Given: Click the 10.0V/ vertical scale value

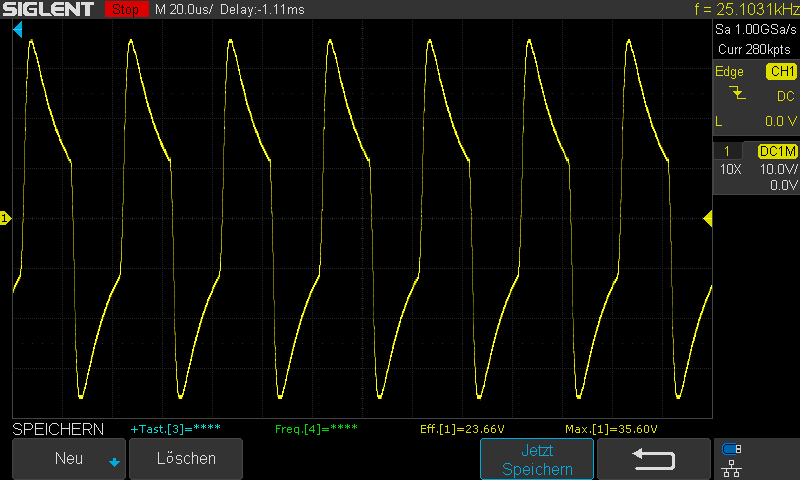Looking at the screenshot, I should click(x=779, y=169).
